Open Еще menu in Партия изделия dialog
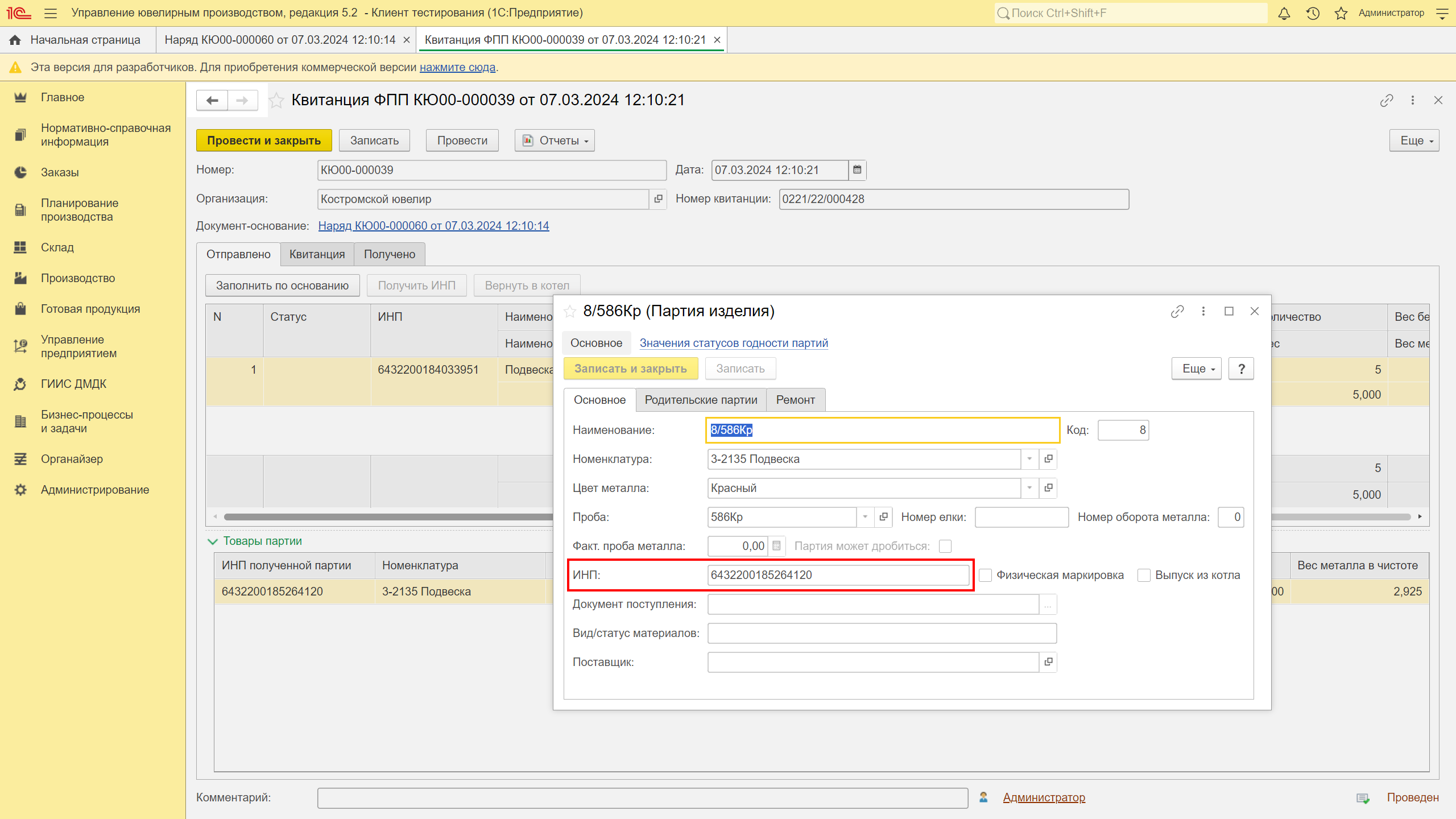Screen dimensions: 1456x819 [x=1196, y=369]
